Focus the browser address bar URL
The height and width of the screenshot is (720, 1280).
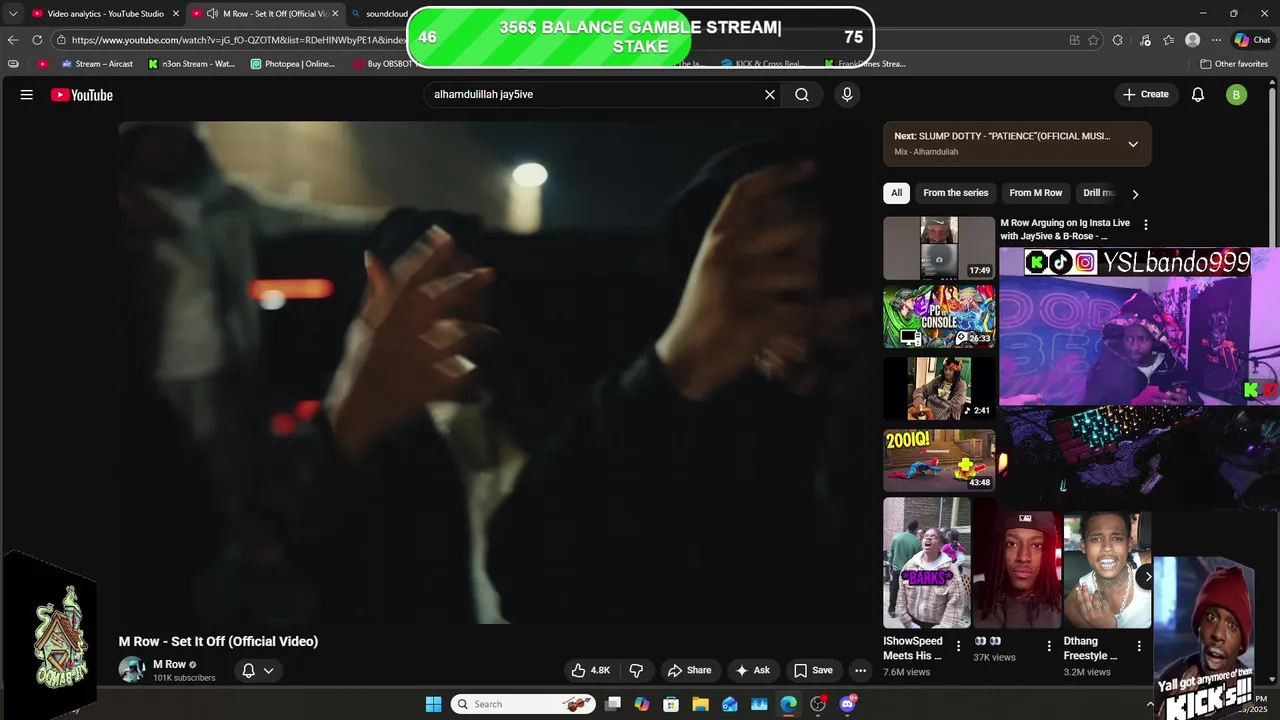tap(238, 40)
